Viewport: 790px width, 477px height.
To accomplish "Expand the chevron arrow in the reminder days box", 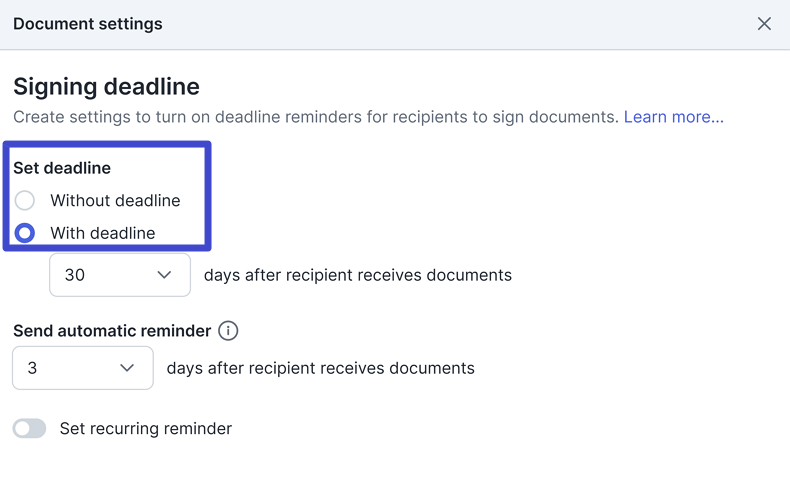I will [127, 368].
